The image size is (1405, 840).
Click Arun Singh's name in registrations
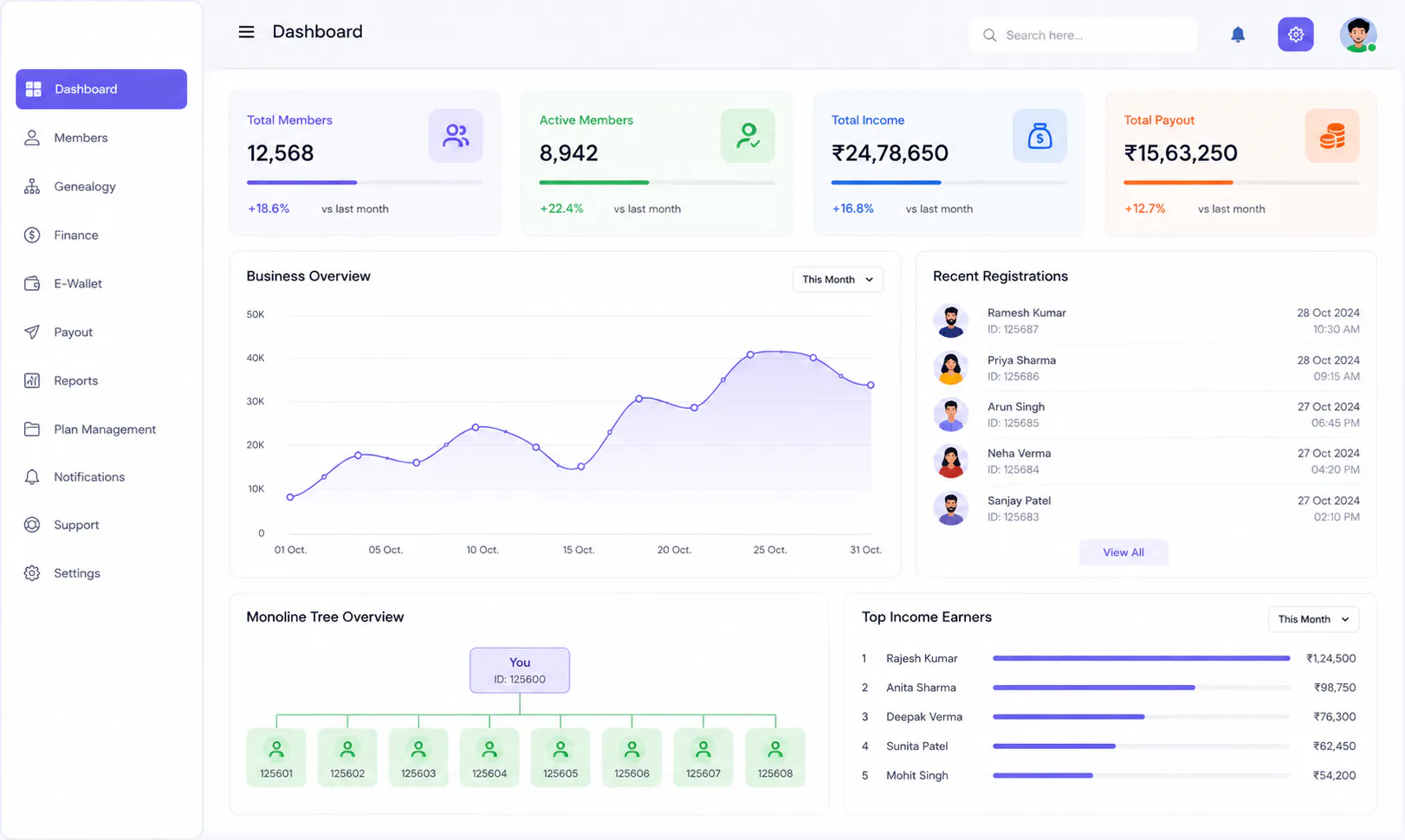(x=1016, y=407)
